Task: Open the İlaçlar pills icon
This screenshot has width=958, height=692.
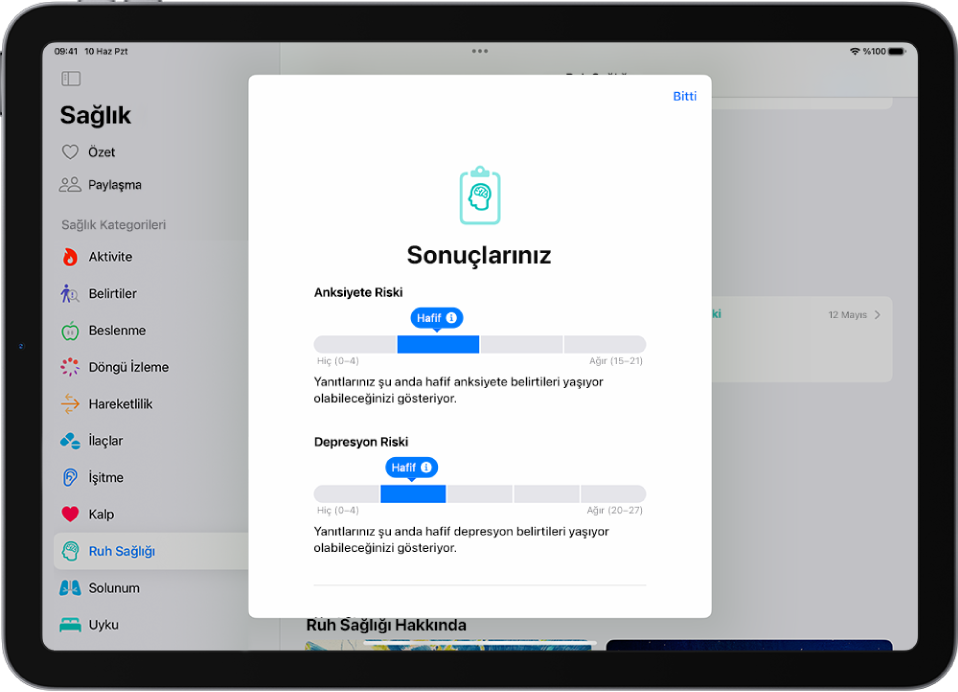Action: point(70,441)
